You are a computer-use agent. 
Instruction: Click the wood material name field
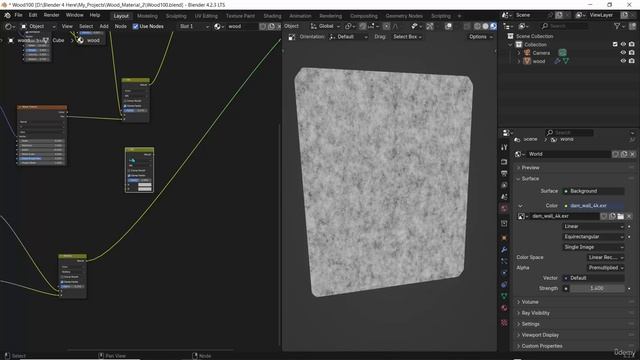[242, 27]
